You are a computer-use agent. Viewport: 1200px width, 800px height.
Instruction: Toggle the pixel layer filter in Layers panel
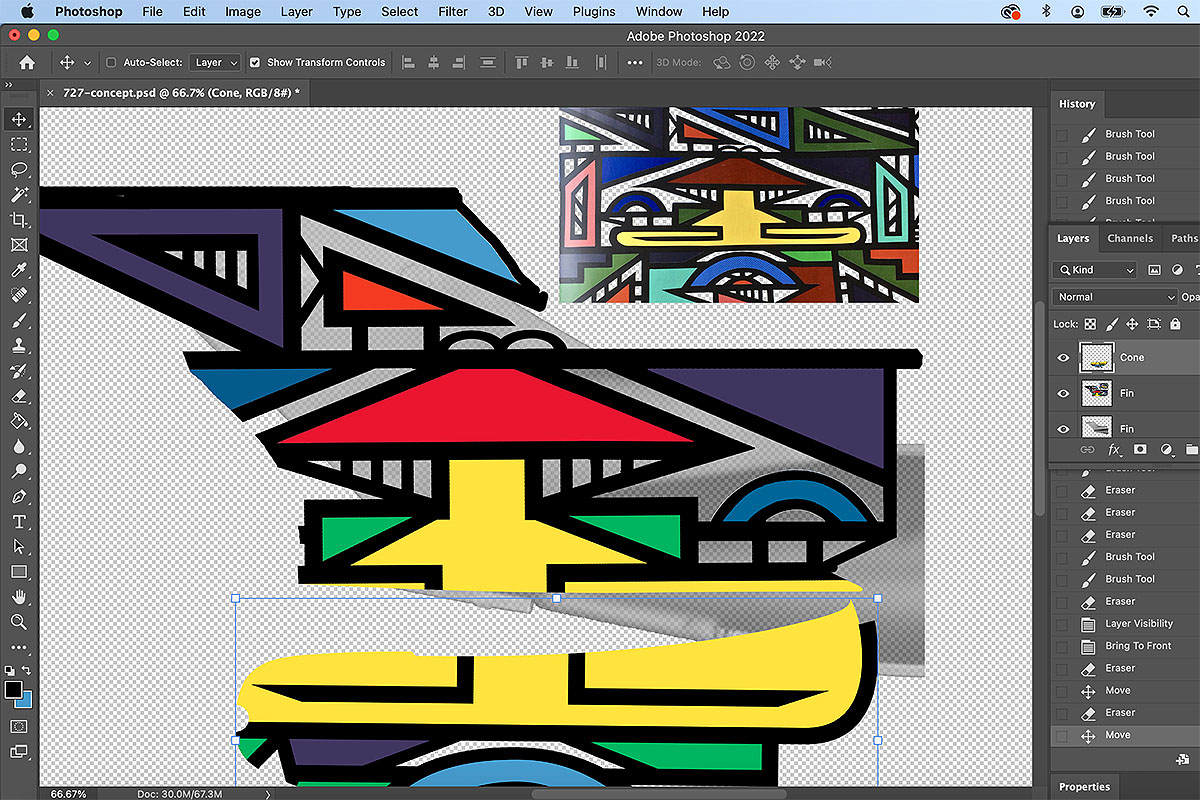click(x=1154, y=270)
